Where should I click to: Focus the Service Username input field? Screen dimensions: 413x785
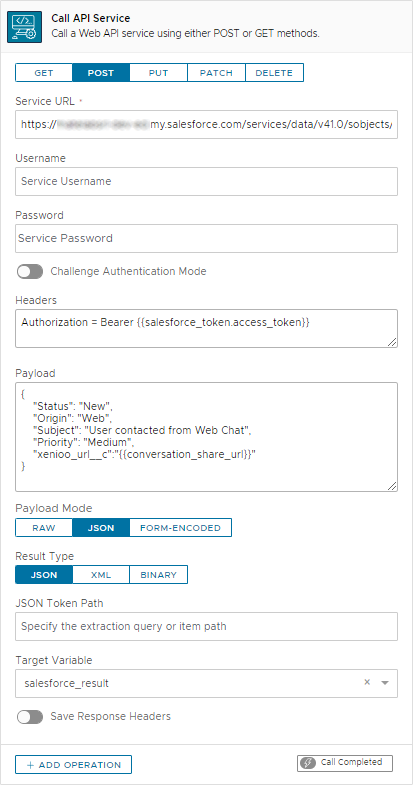pos(206,181)
